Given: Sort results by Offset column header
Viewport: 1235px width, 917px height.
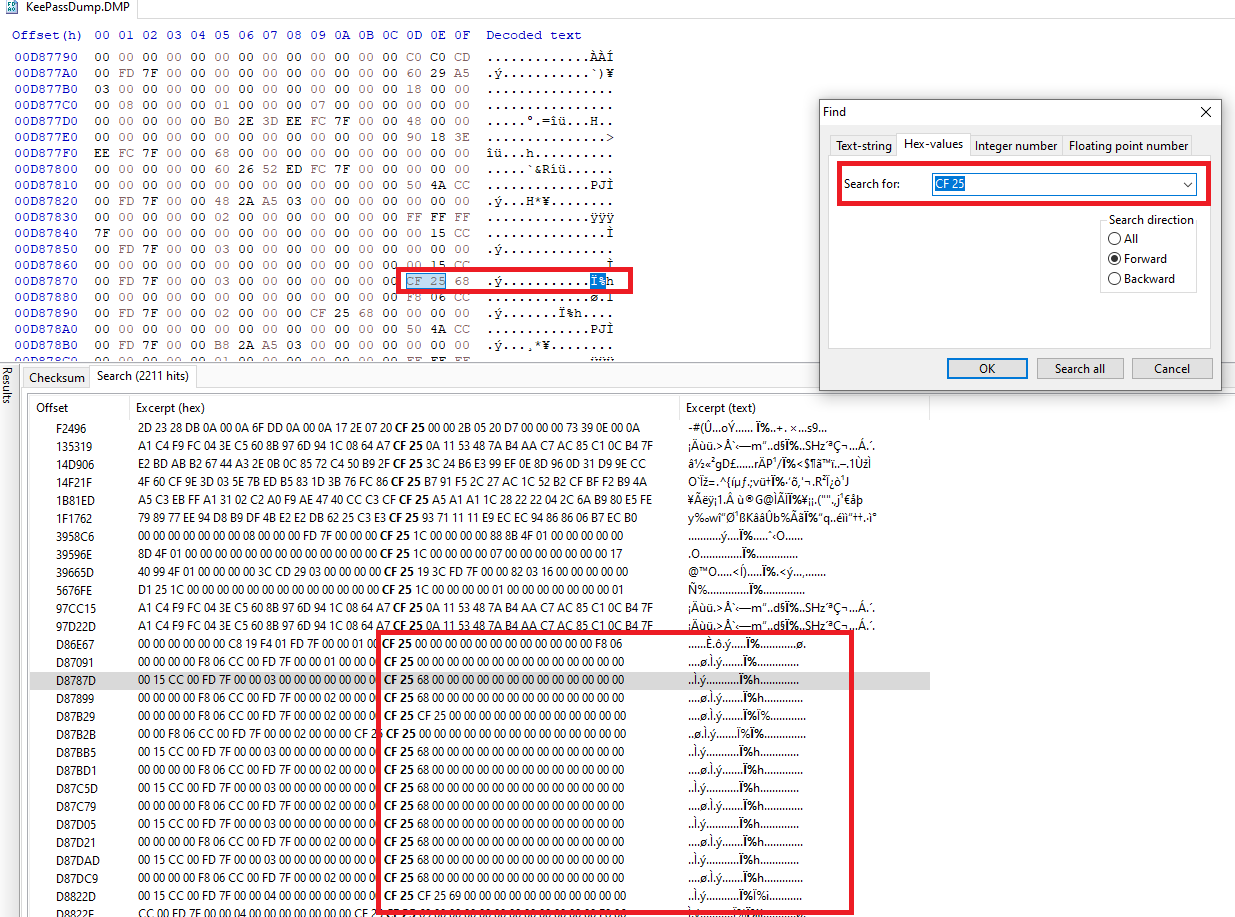Looking at the screenshot, I should pos(53,408).
